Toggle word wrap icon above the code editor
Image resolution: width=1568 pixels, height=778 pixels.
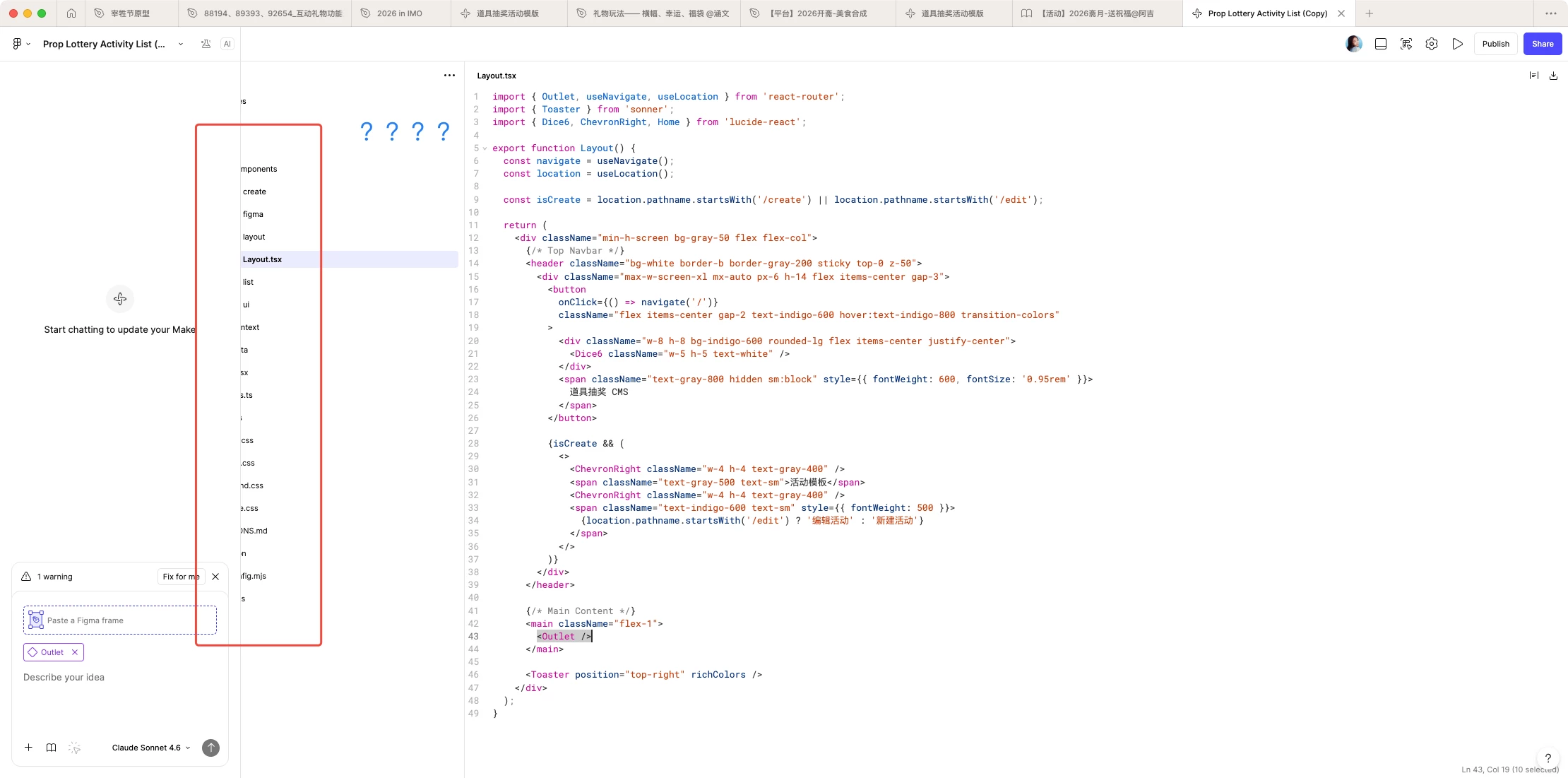1533,76
